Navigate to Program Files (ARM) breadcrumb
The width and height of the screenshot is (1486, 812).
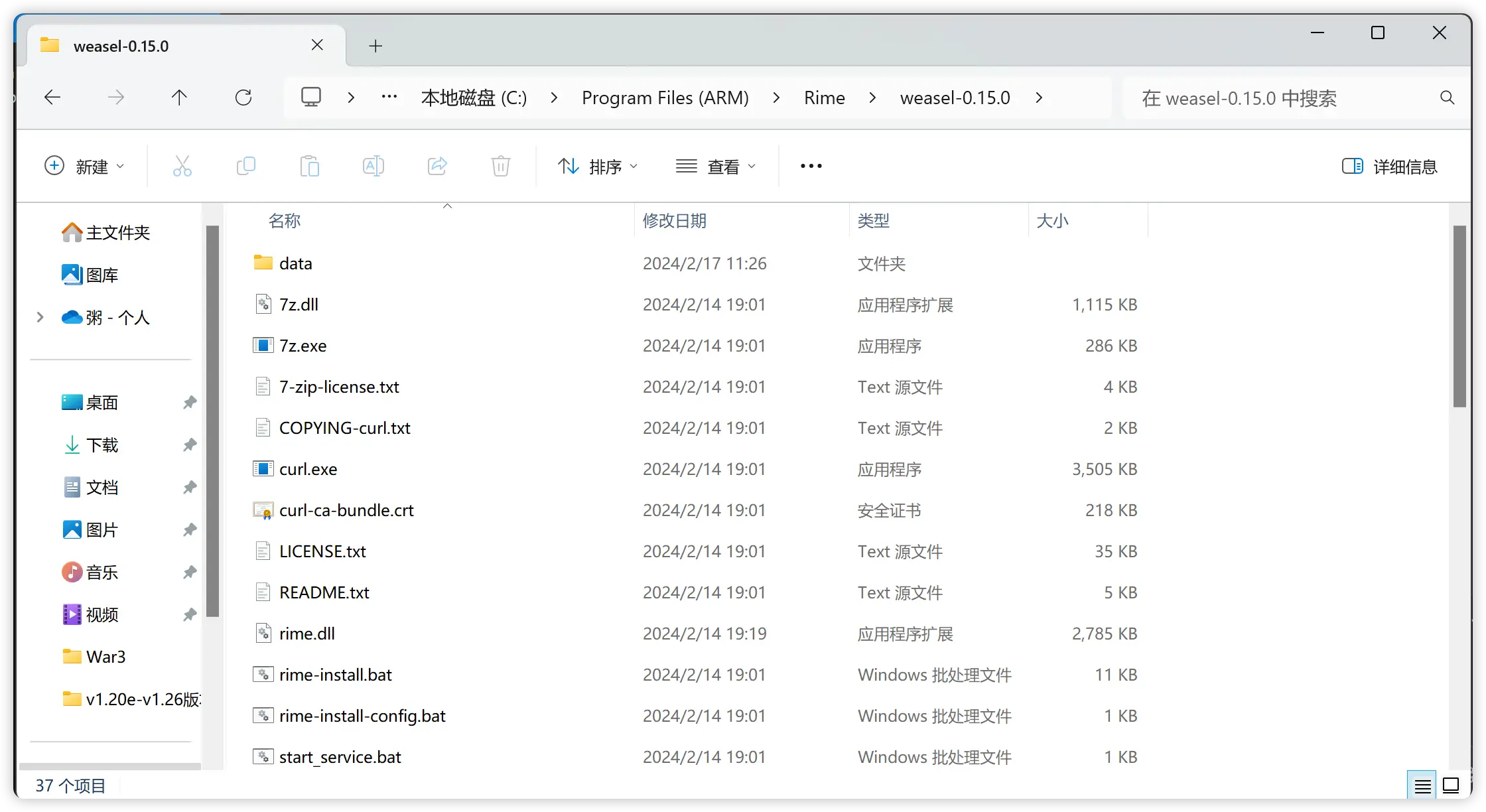[665, 98]
